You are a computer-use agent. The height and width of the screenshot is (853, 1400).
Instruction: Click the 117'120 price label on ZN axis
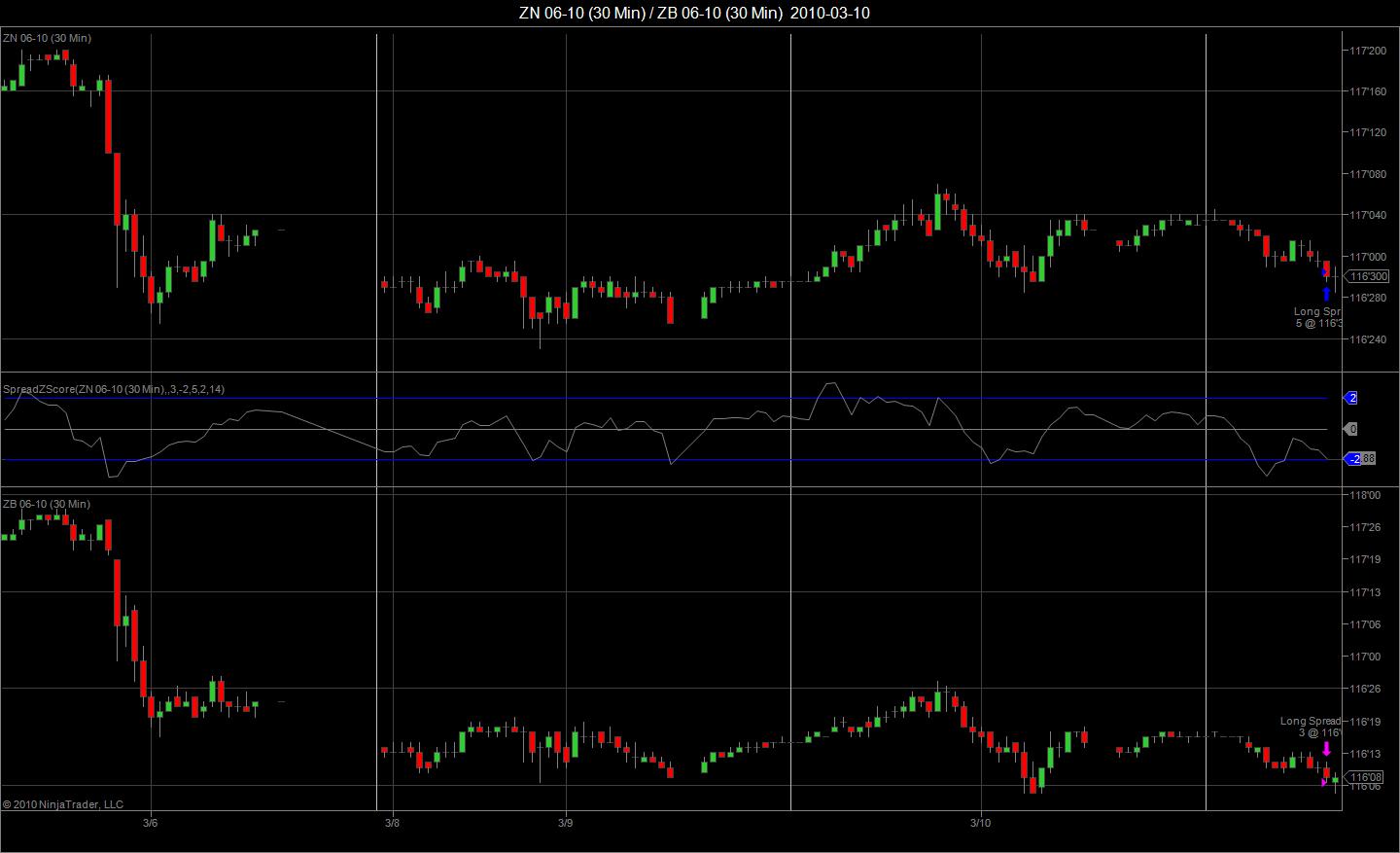click(x=1368, y=132)
